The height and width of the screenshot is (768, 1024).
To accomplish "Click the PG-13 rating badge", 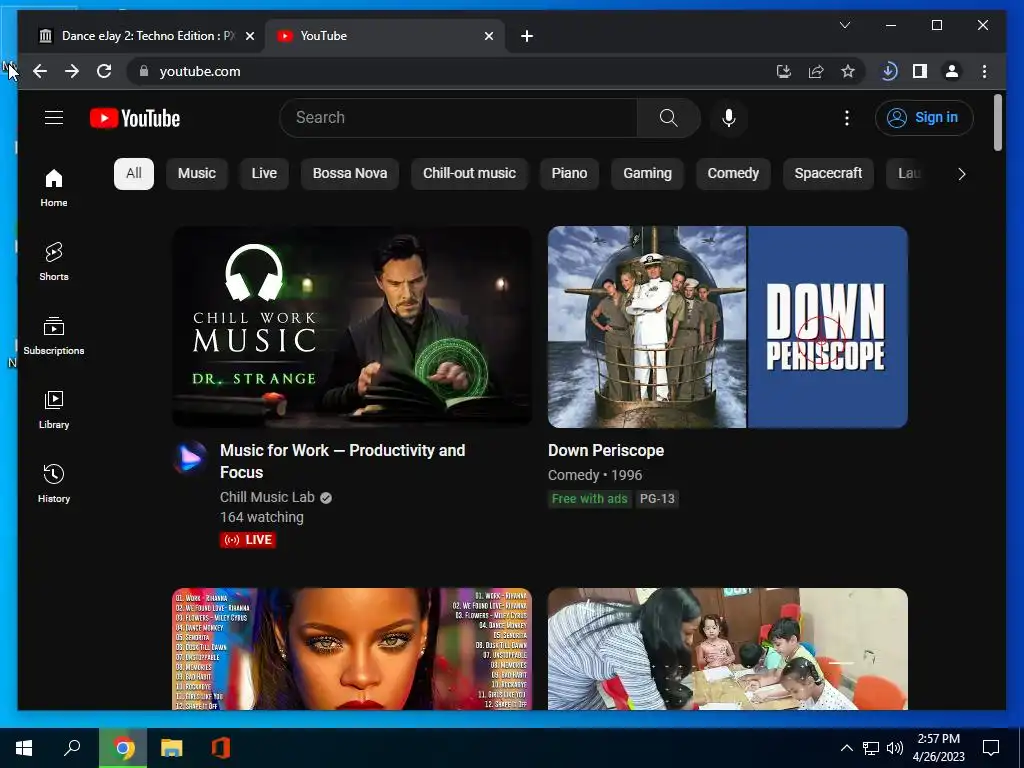I will pos(657,499).
